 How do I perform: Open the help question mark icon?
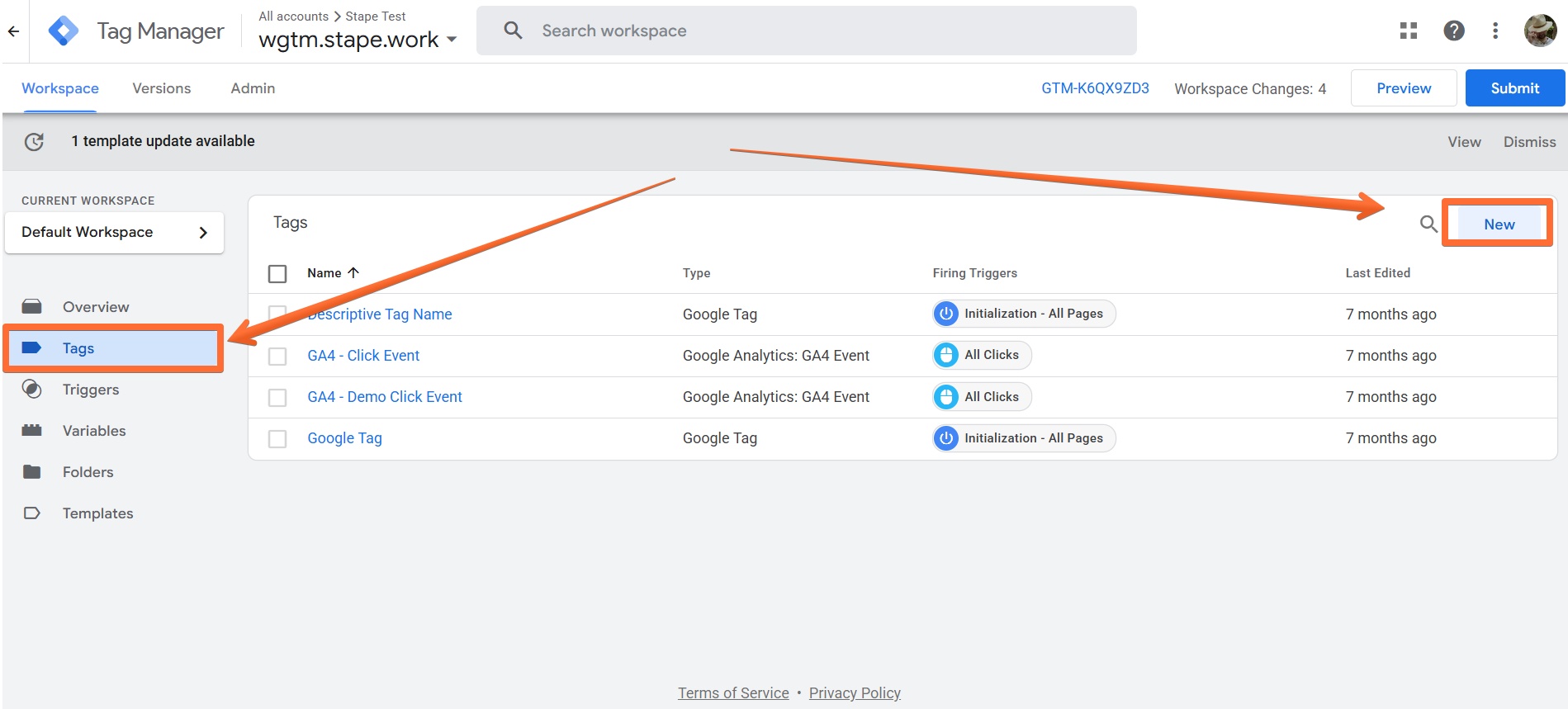click(x=1454, y=31)
